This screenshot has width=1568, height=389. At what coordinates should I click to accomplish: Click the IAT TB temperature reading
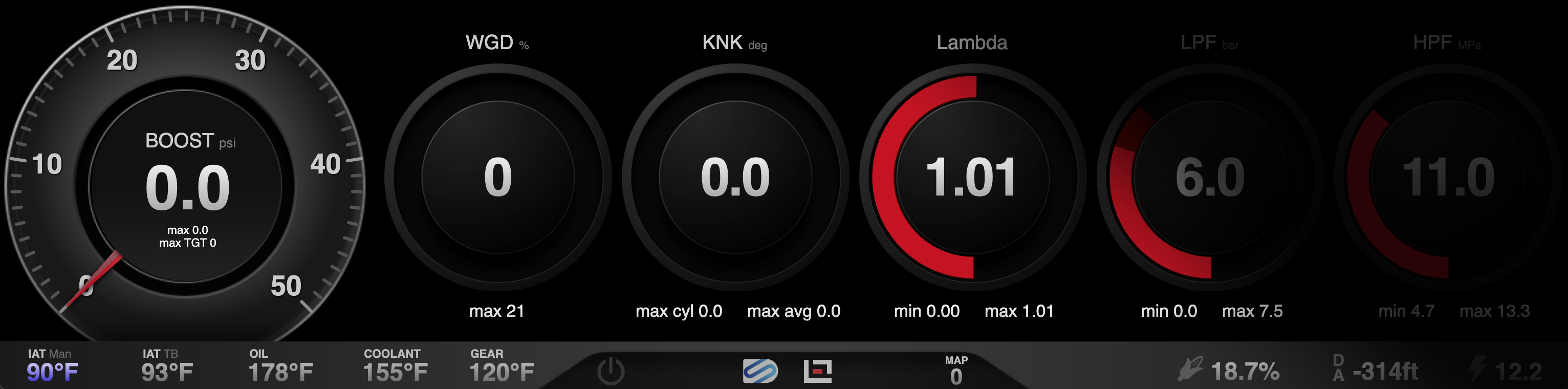(x=167, y=372)
